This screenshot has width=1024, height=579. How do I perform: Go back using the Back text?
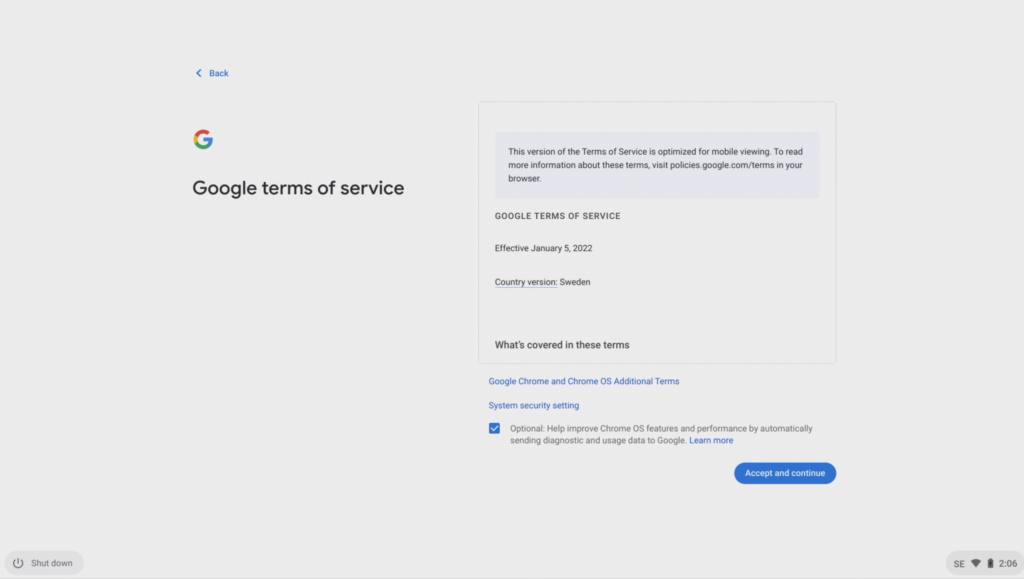219,73
